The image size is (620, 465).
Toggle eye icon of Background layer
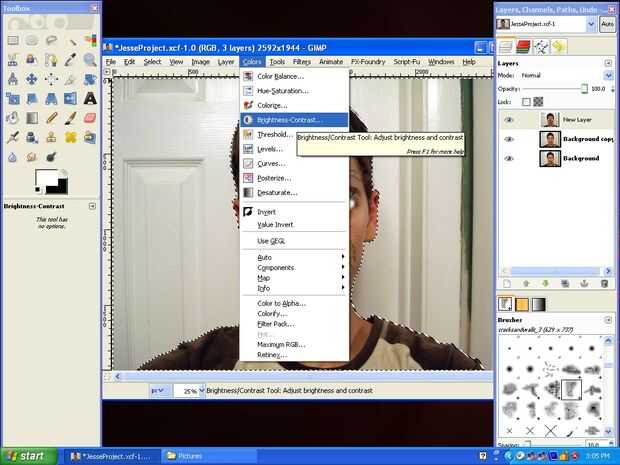[x=509, y=159]
